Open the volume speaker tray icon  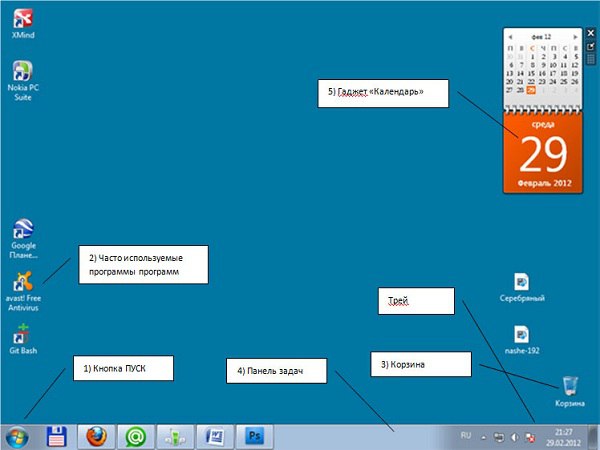[x=515, y=437]
